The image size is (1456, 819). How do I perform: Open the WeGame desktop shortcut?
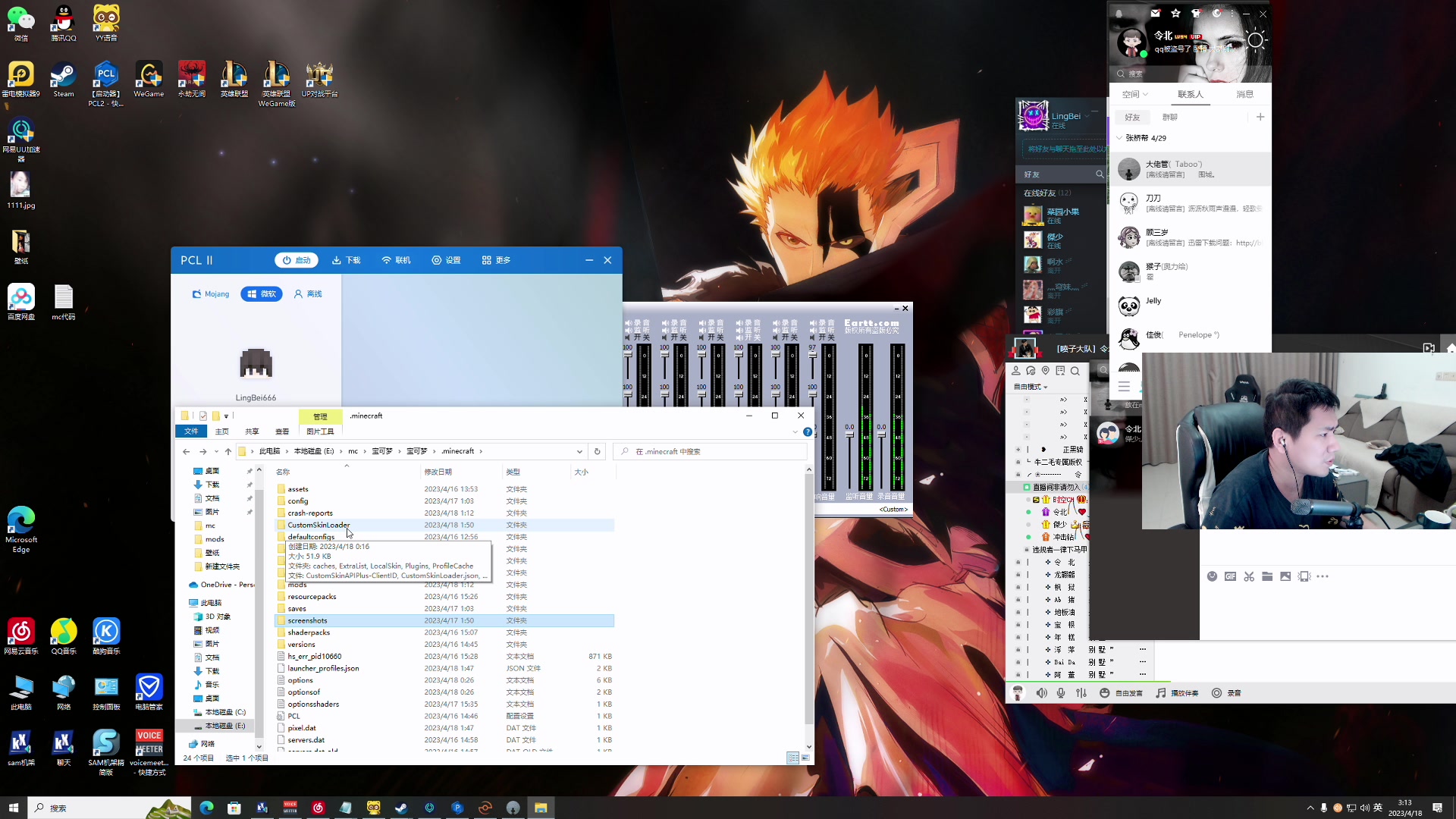(149, 80)
